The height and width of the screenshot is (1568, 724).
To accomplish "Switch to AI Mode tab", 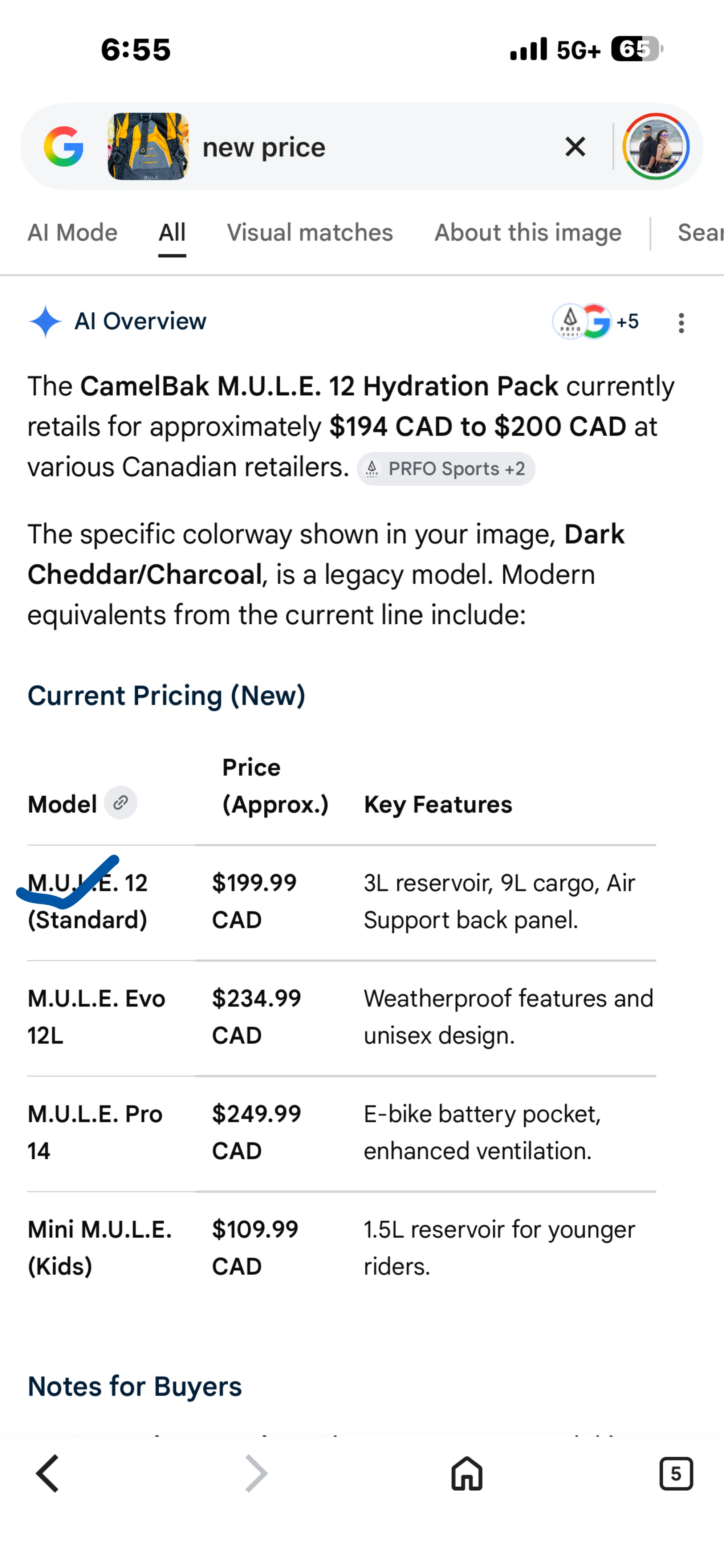I will pos(73,233).
